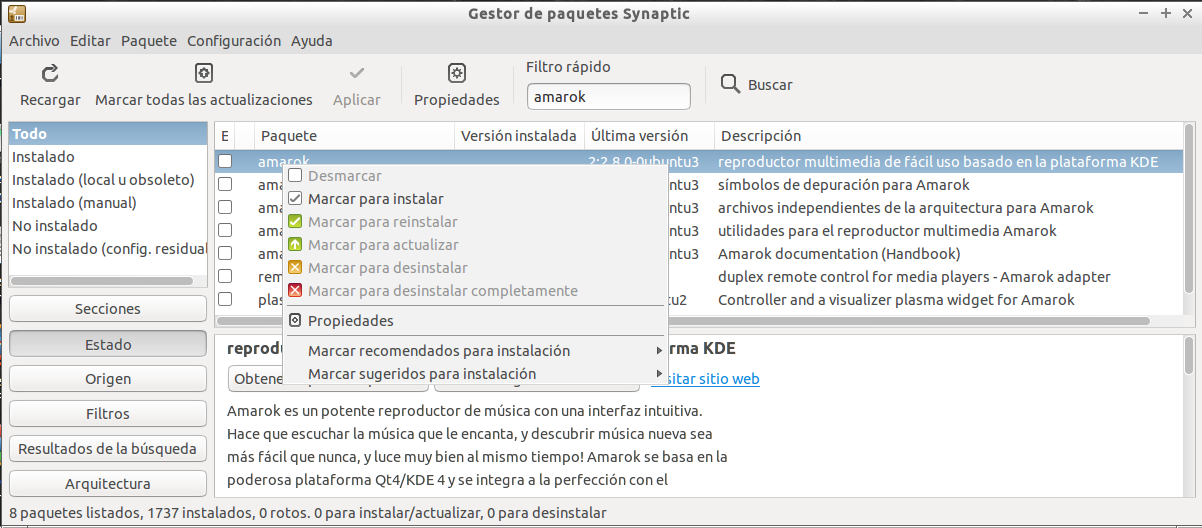Sort by the E status column header

pos(225,136)
